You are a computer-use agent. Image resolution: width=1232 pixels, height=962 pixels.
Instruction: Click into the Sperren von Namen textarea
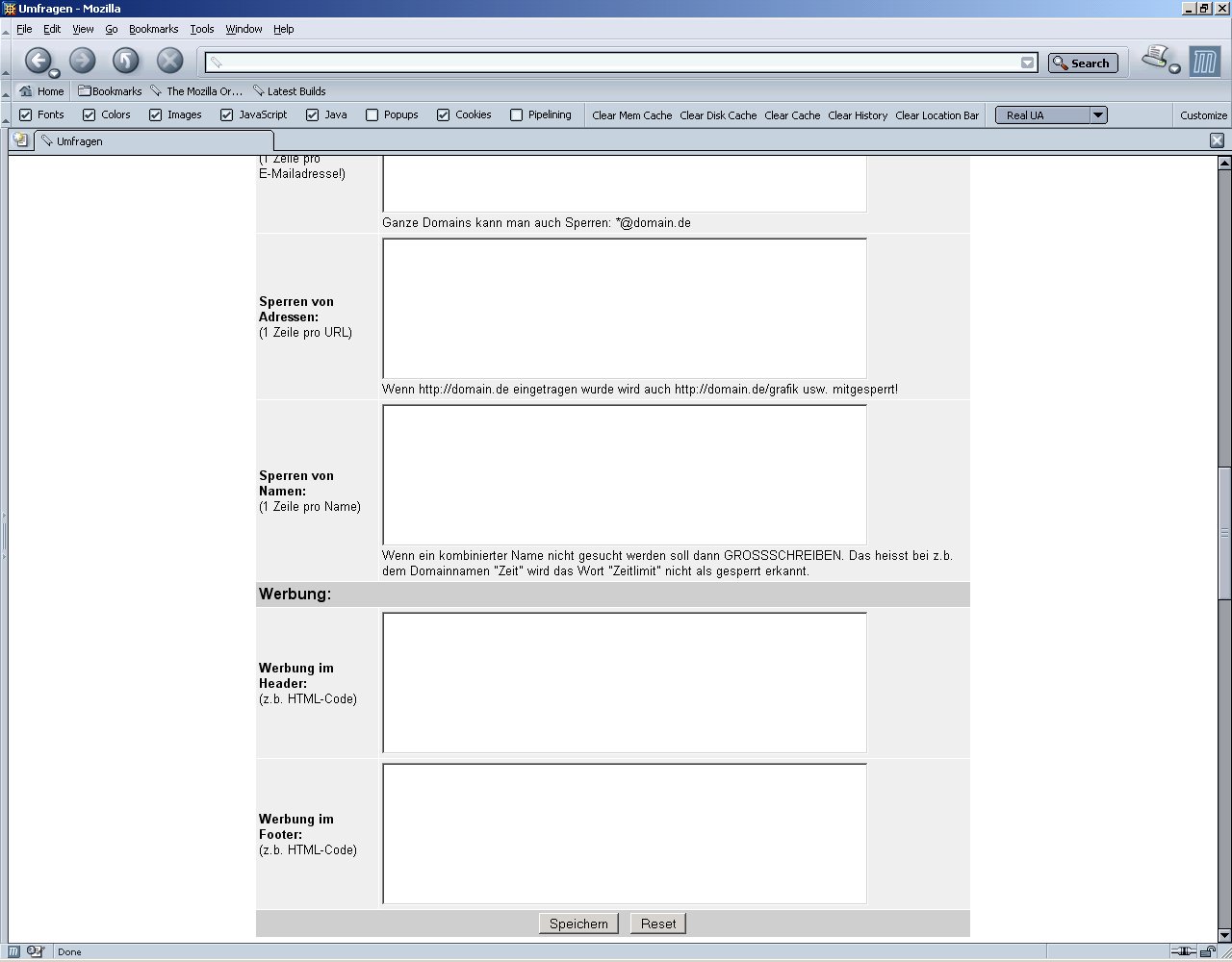pyautogui.click(x=625, y=474)
